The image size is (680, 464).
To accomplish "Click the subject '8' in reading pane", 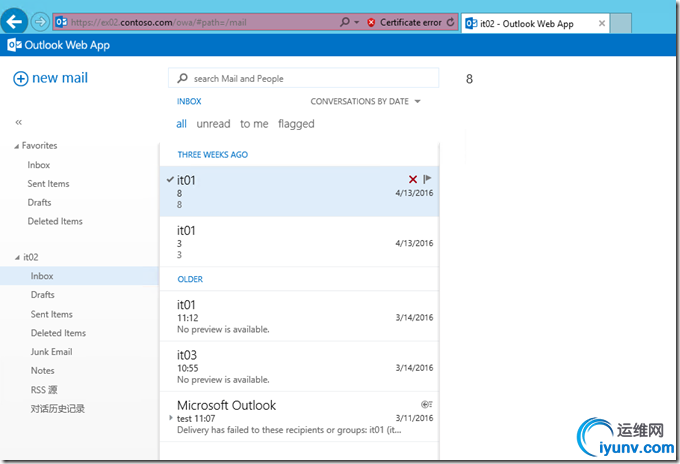I will (x=469, y=79).
